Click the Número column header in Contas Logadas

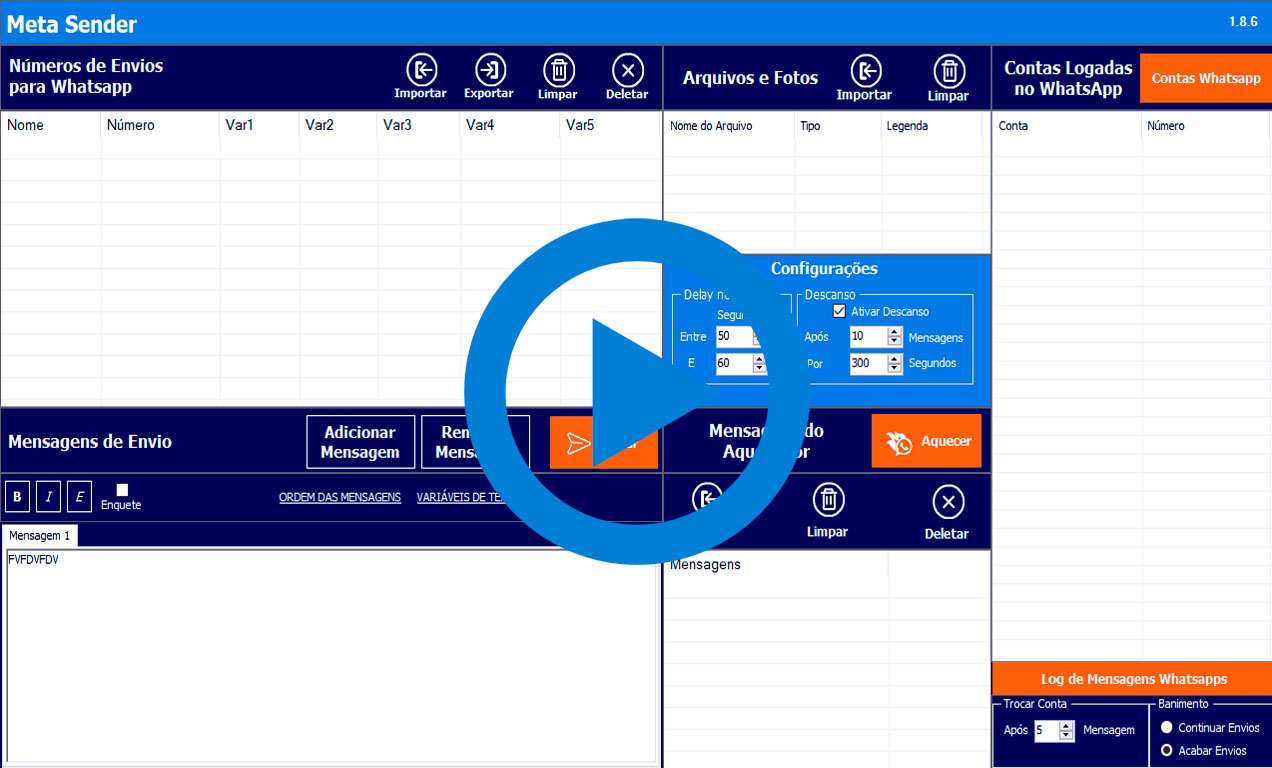pyautogui.click(x=1206, y=126)
